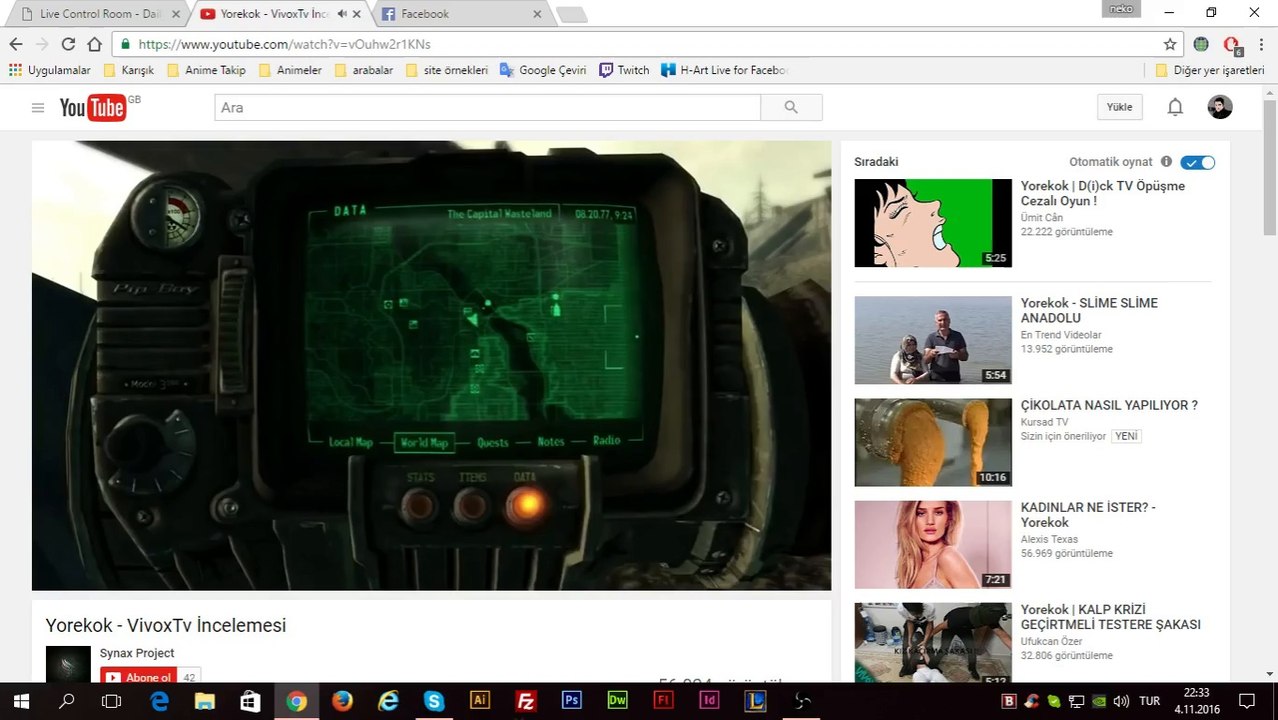
Task: Open Firefox from the taskbar
Action: click(342, 701)
